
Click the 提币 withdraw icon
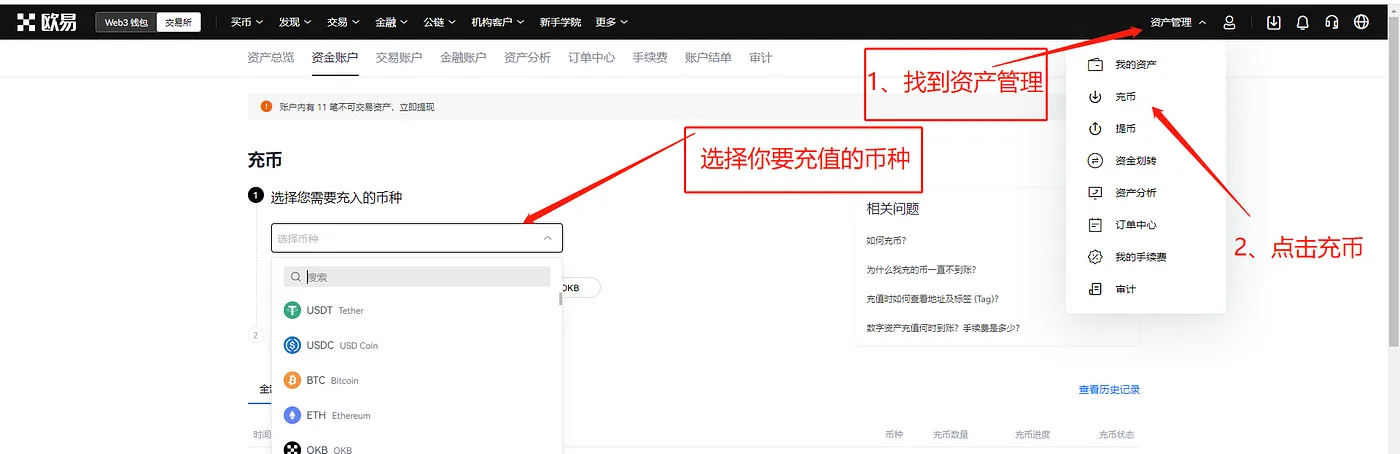pyautogui.click(x=1095, y=129)
